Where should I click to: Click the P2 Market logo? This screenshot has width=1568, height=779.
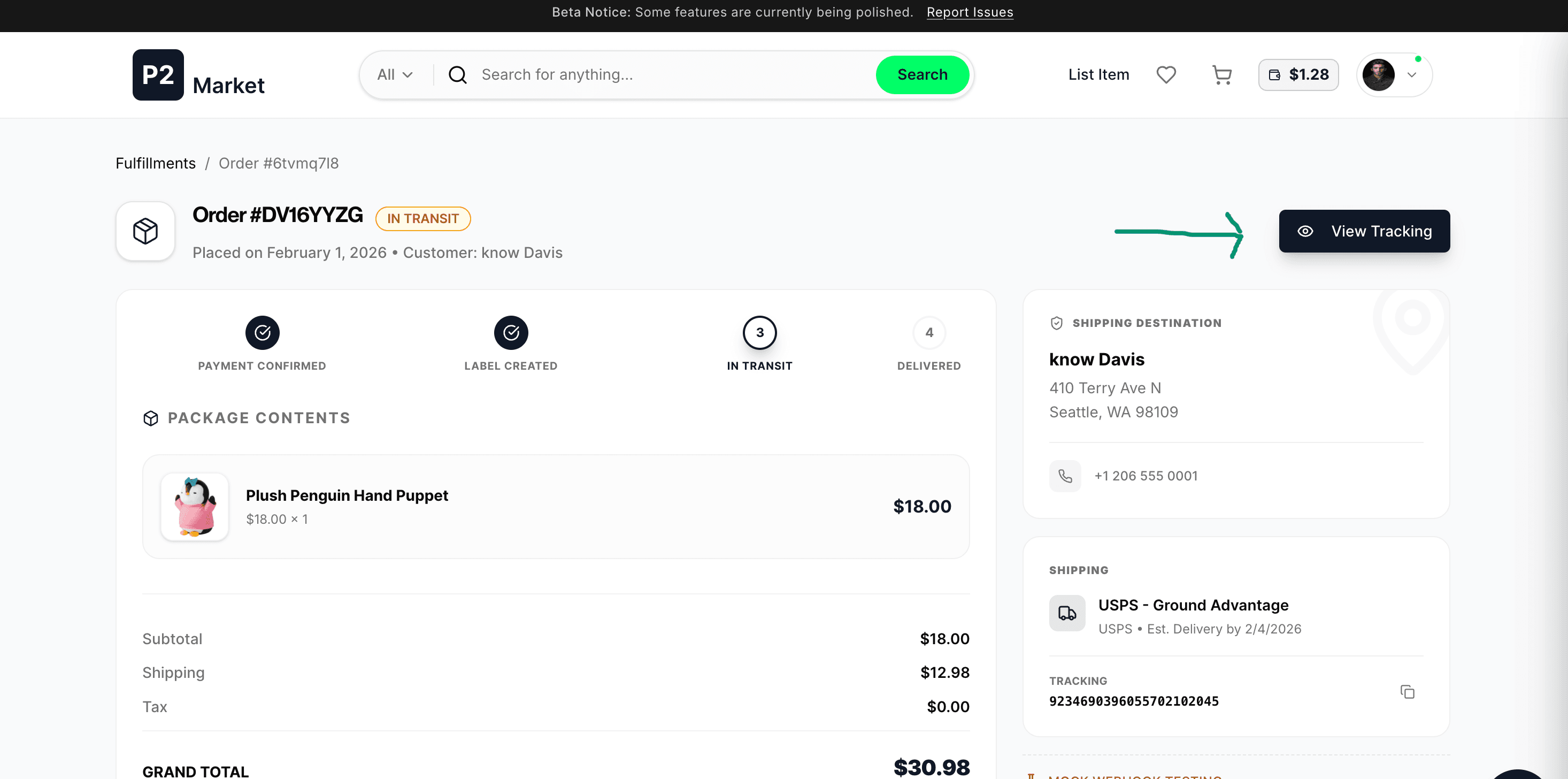[198, 75]
